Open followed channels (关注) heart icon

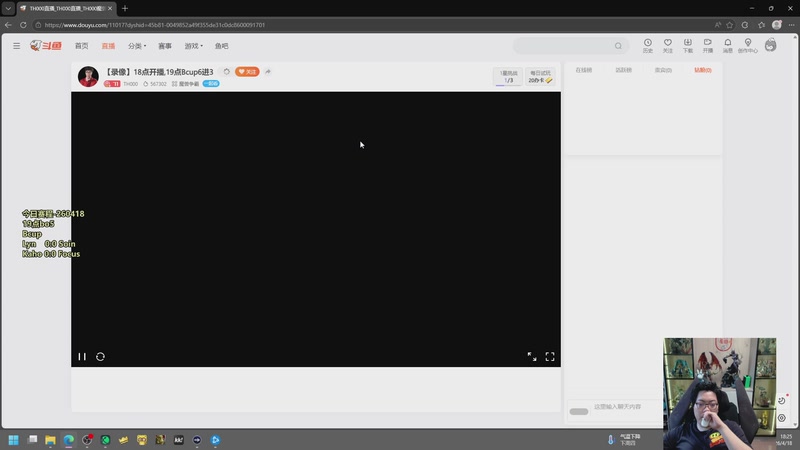coord(667,45)
